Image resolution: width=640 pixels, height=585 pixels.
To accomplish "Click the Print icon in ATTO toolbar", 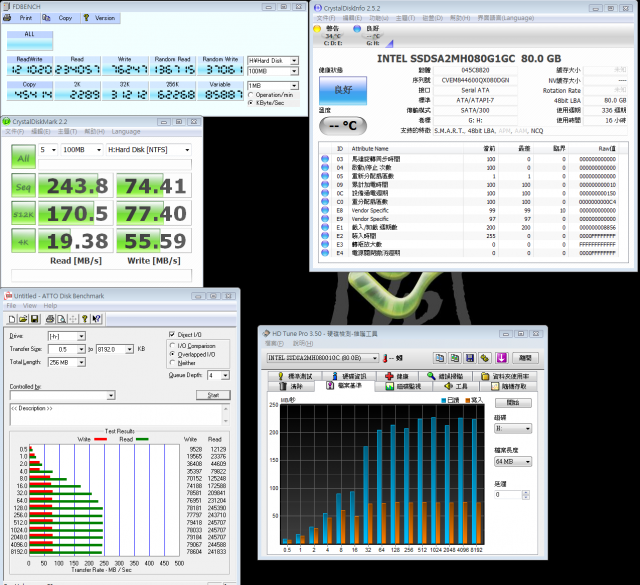I will click(50, 319).
